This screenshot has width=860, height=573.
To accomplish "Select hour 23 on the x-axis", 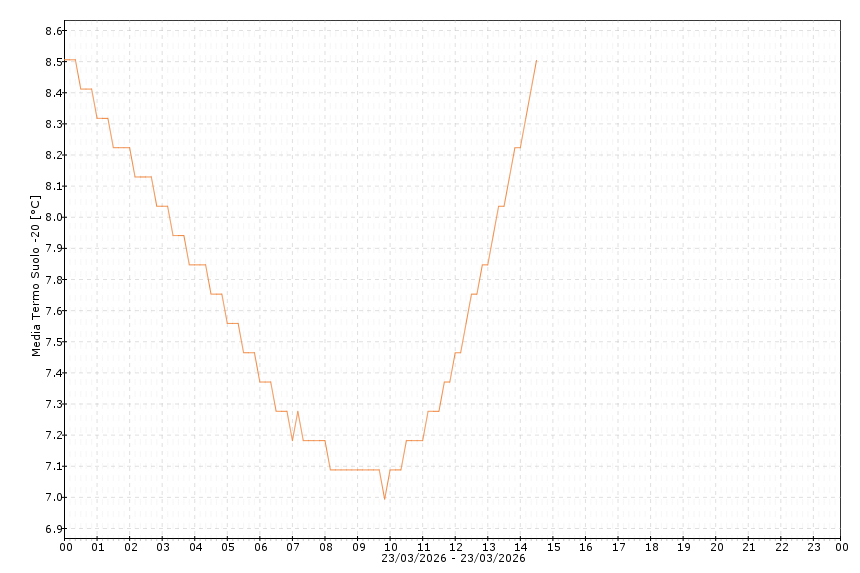I will pyautogui.click(x=814, y=547).
